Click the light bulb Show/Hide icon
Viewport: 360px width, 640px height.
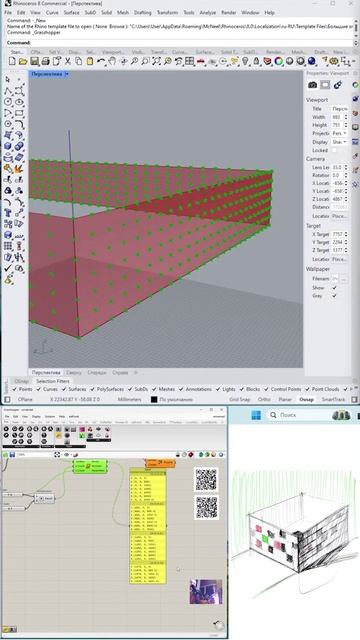(245, 61)
